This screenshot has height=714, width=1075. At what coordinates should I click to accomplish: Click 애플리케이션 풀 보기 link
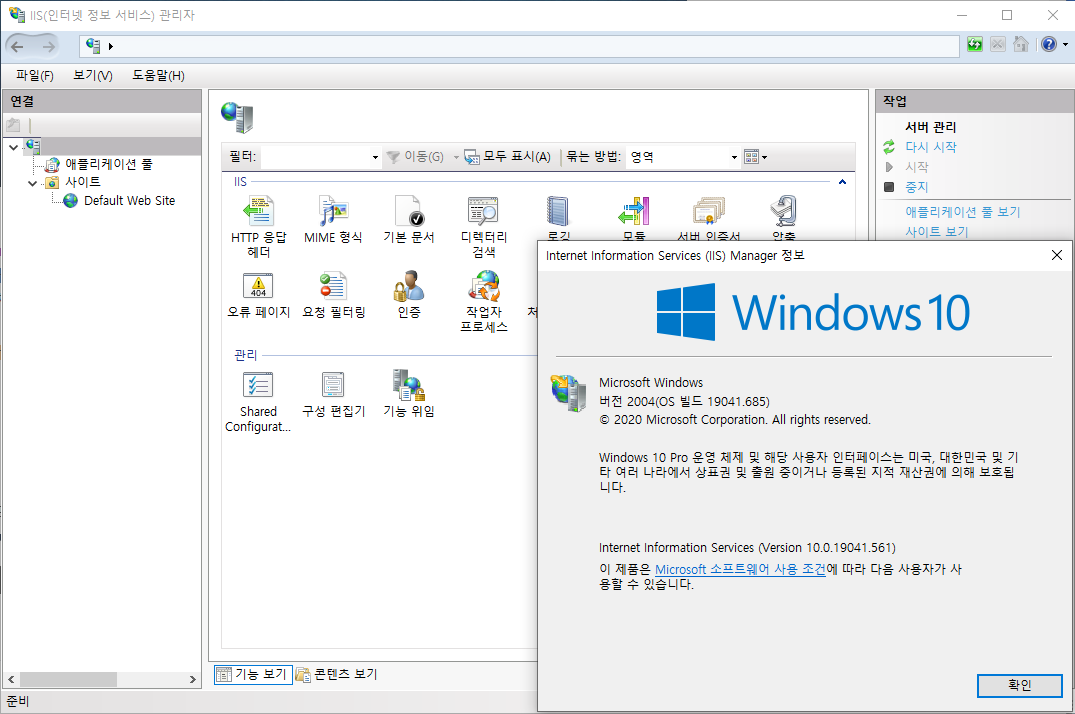963,212
